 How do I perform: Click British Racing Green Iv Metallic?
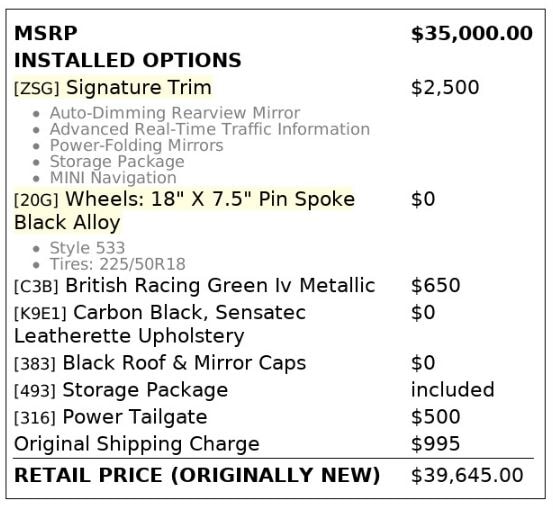[x=220, y=285]
